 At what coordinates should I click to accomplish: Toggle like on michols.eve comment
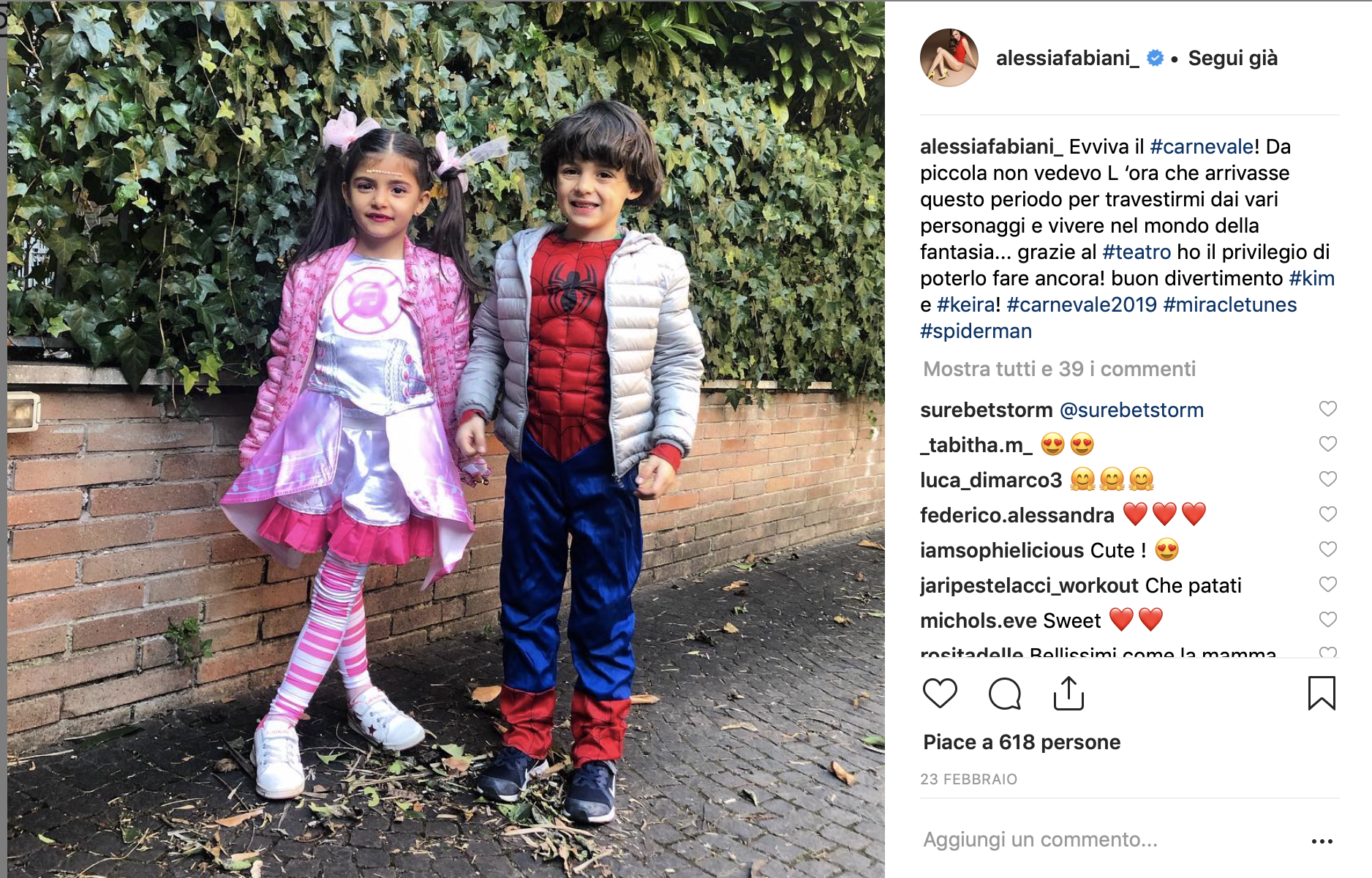(x=1327, y=620)
